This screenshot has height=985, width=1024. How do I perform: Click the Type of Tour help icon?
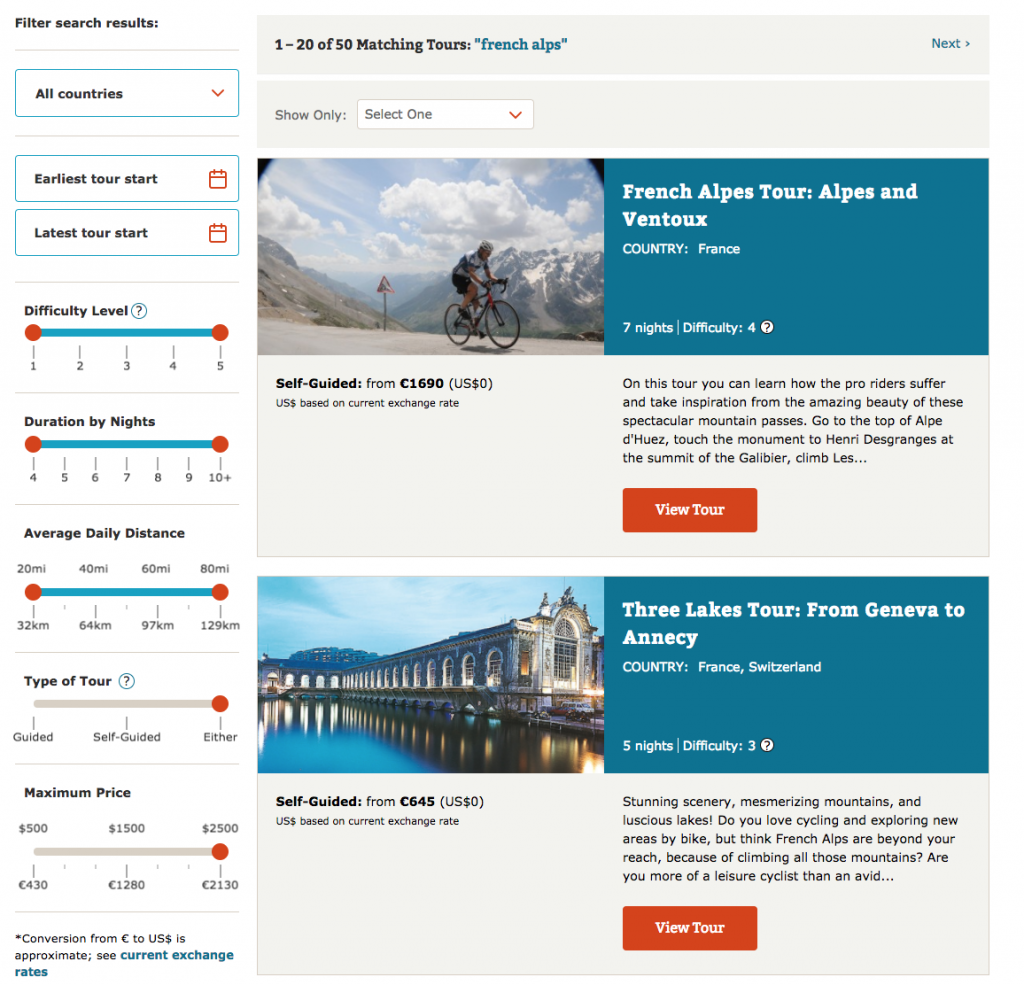pos(126,681)
